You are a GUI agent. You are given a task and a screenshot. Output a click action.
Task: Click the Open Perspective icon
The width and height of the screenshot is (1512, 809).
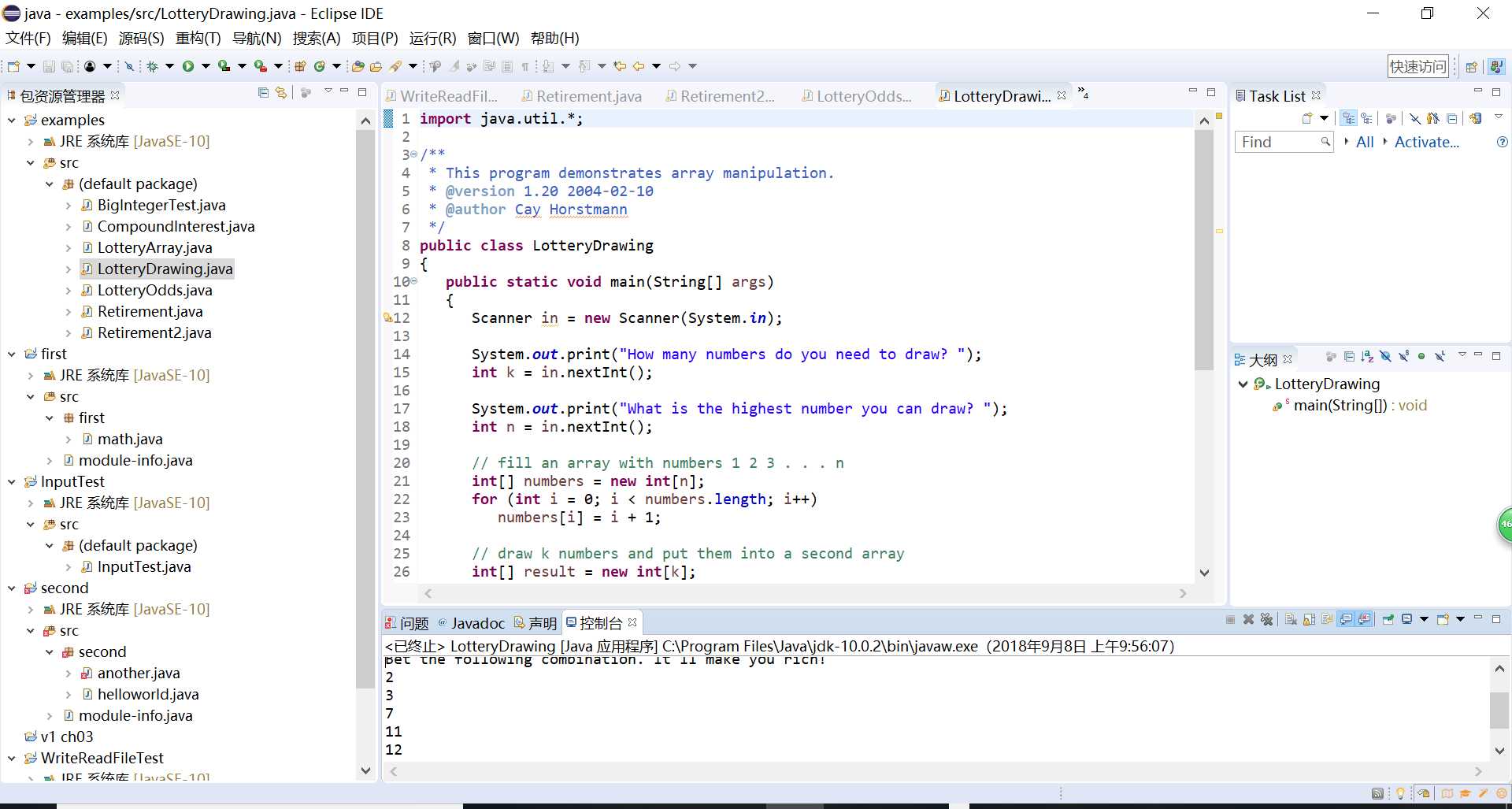click(x=1471, y=67)
